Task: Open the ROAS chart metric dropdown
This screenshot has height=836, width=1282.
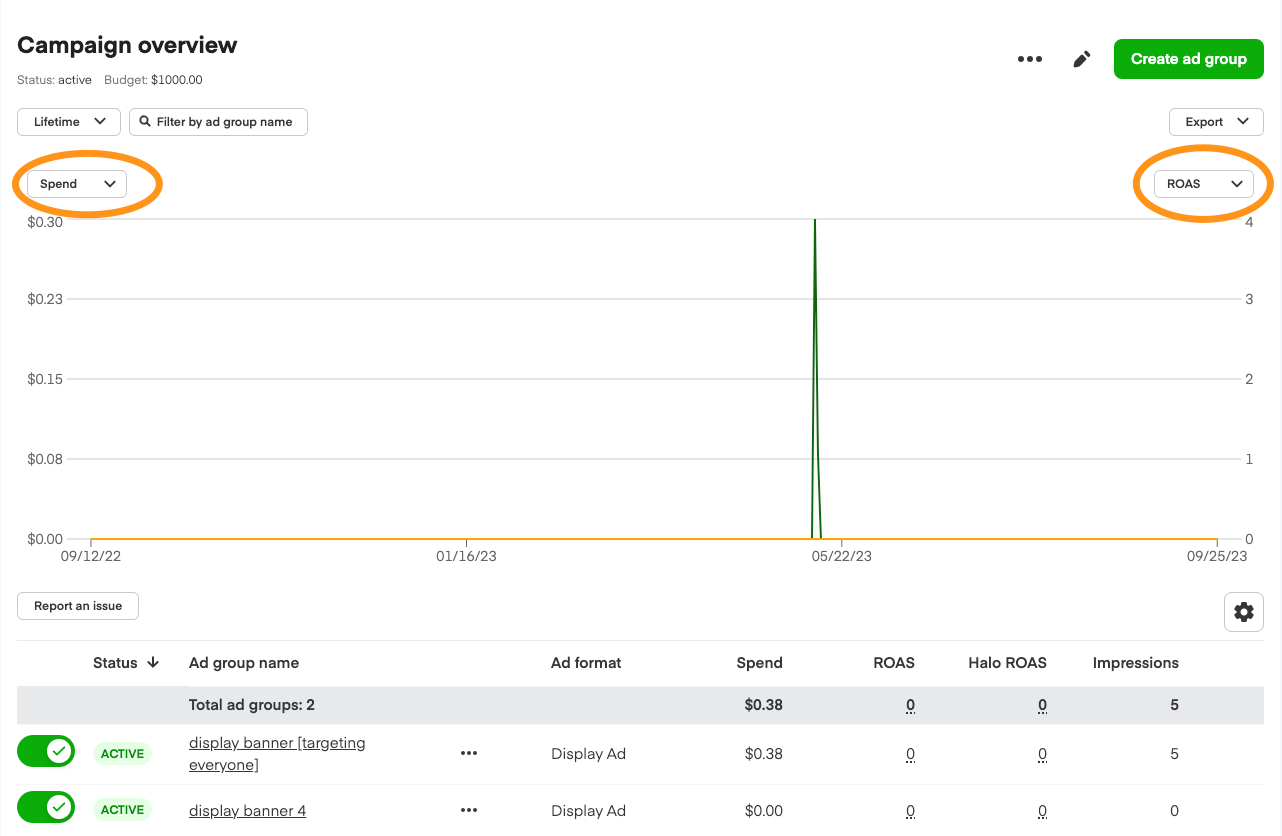Action: 1205,183
